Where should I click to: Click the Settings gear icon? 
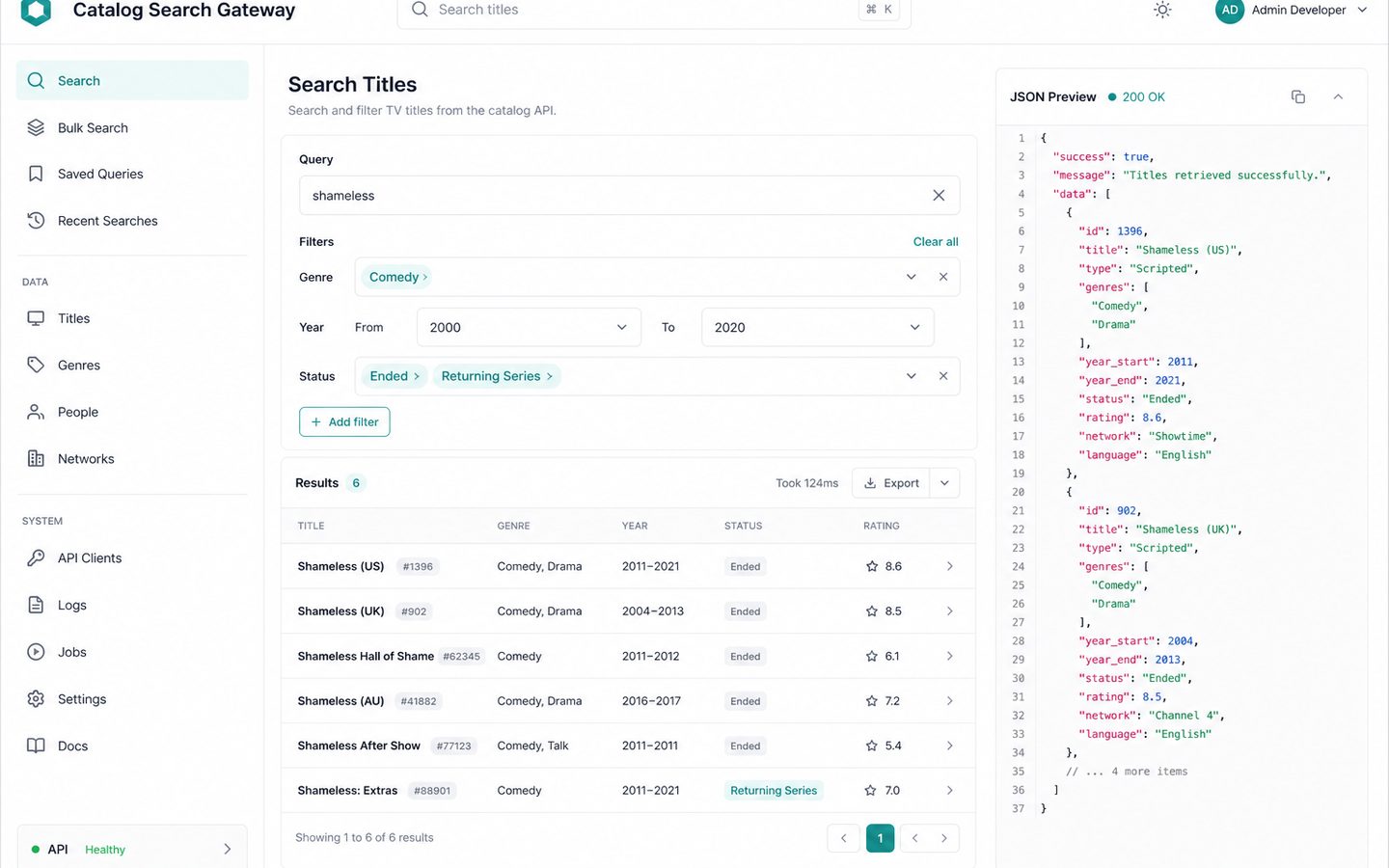click(x=36, y=698)
